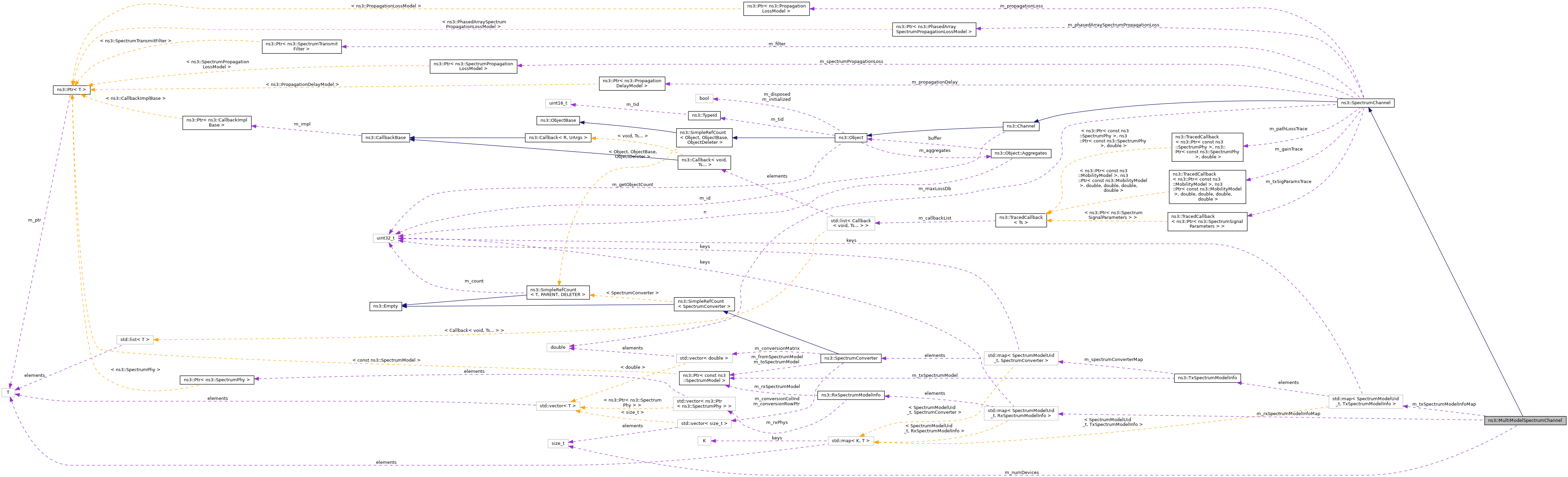Click the m_filter edge label
This screenshot has height=477, width=1568.
[777, 44]
